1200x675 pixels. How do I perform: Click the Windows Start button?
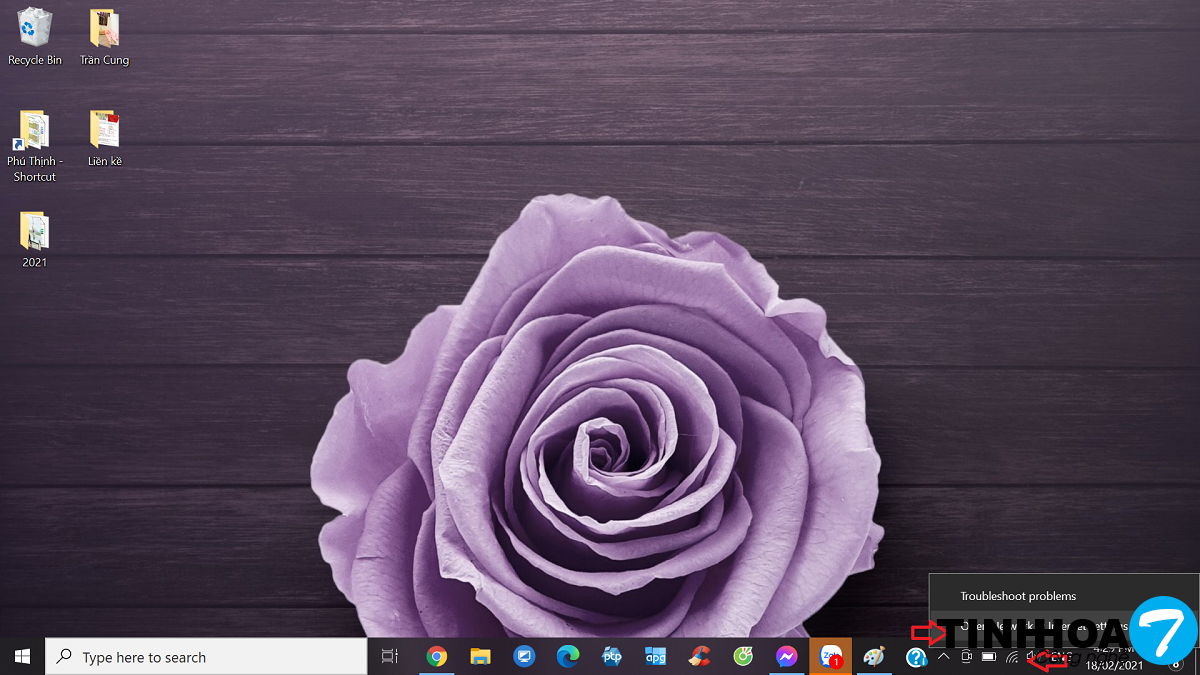click(22, 657)
